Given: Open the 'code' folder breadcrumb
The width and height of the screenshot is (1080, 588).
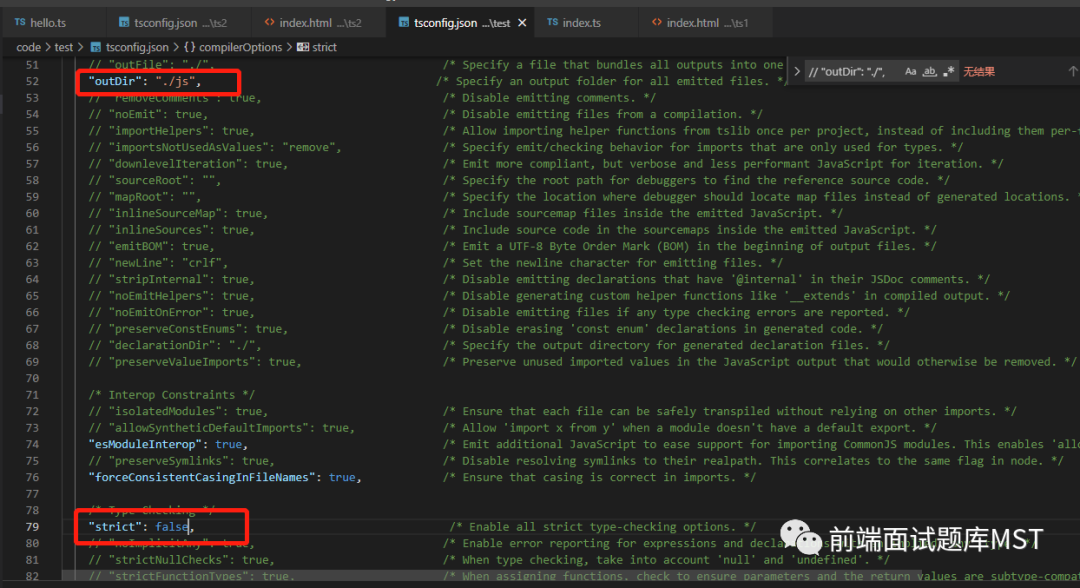Looking at the screenshot, I should point(28,47).
